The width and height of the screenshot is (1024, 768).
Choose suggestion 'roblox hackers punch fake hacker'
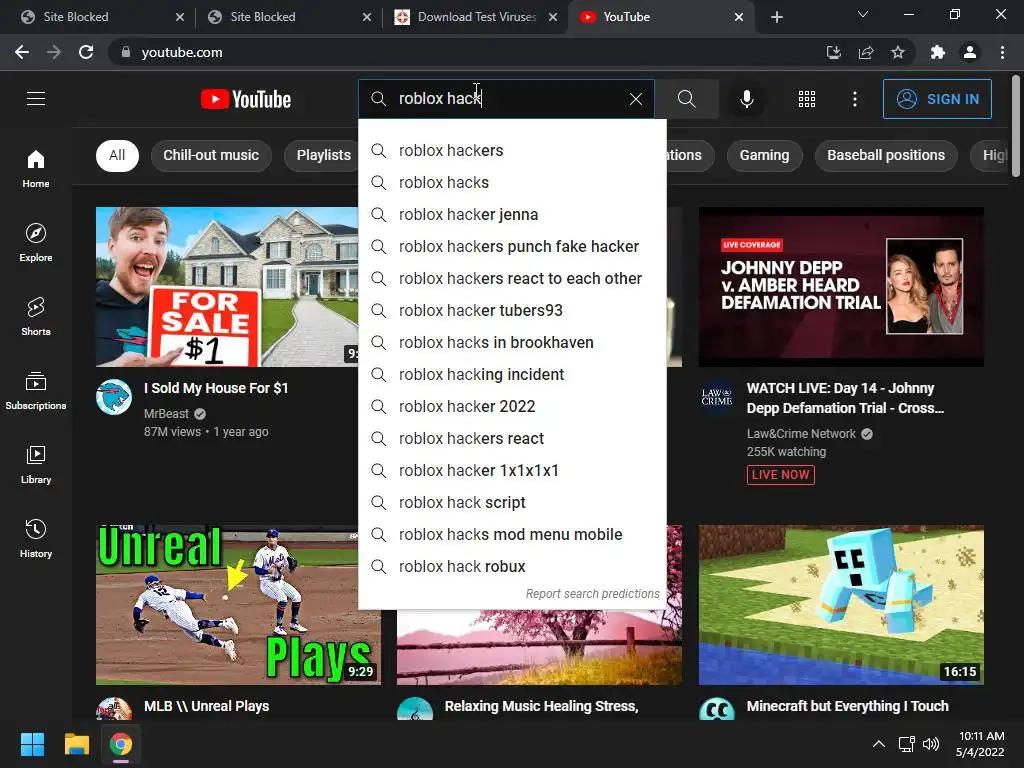[x=513, y=246]
